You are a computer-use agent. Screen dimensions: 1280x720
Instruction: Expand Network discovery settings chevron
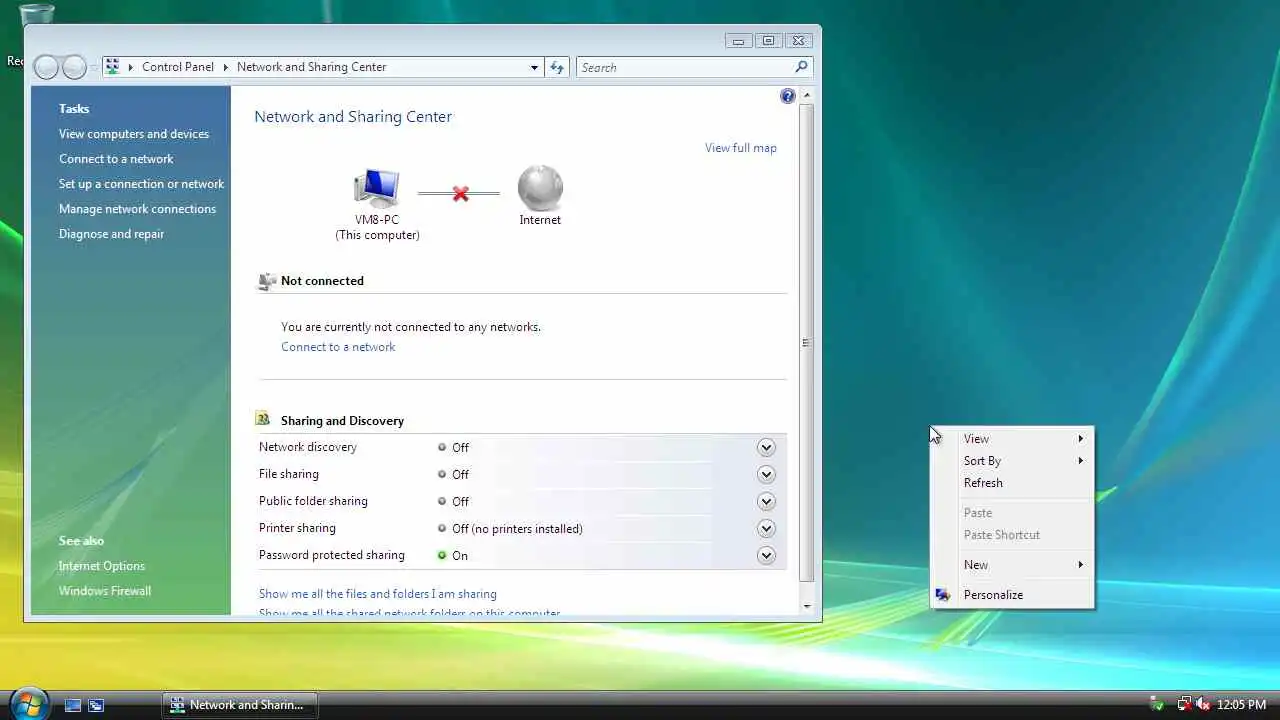[x=766, y=448]
